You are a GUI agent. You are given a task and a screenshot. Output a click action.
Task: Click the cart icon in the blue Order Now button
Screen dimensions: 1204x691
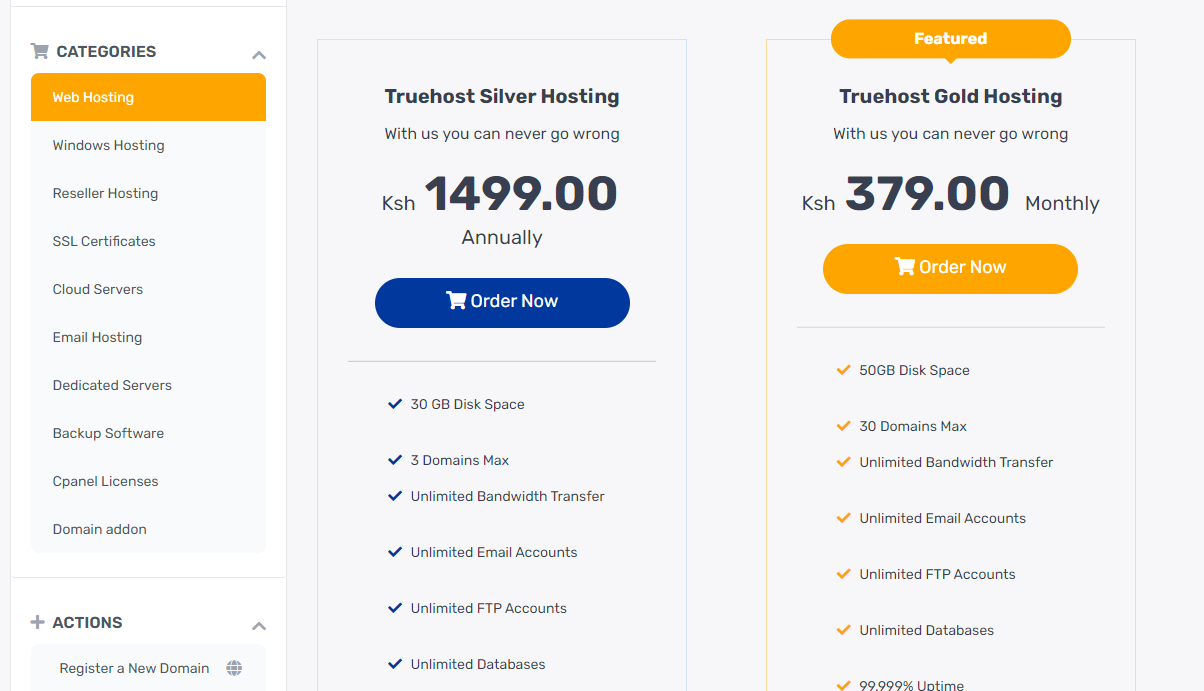456,301
